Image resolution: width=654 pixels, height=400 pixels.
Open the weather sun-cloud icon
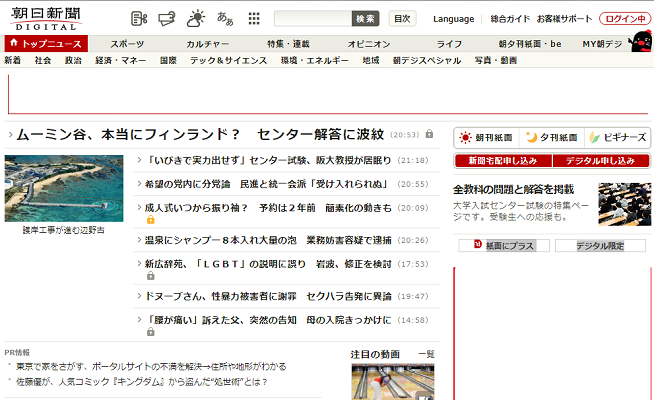point(196,19)
